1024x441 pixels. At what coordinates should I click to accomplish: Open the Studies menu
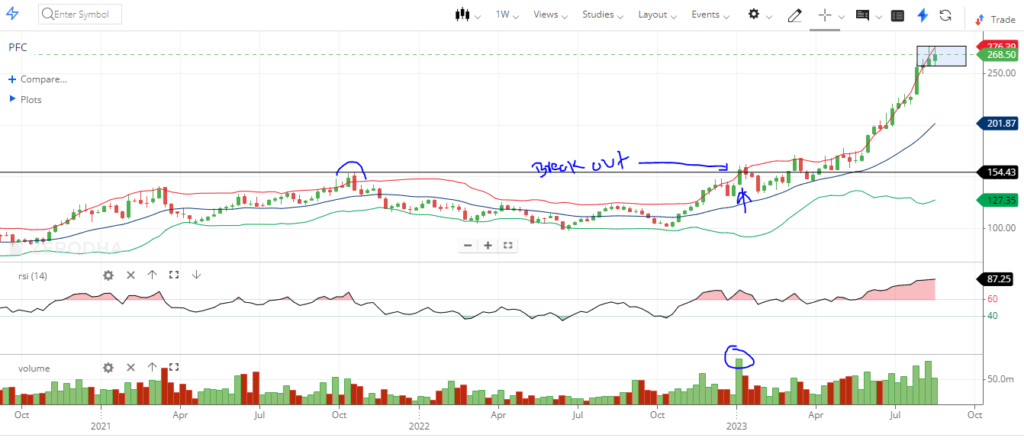[x=602, y=14]
